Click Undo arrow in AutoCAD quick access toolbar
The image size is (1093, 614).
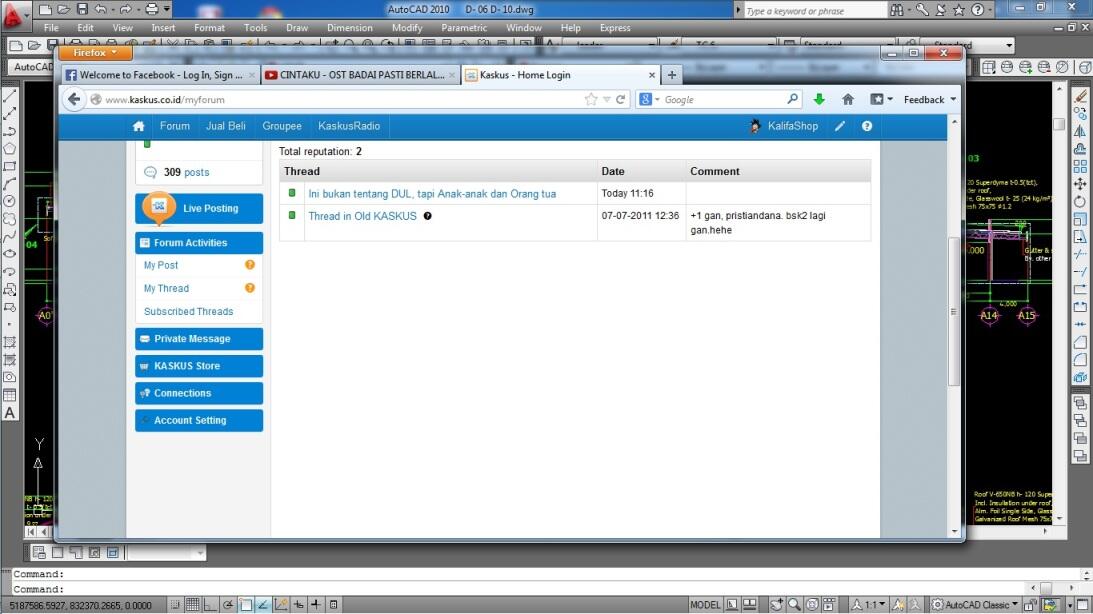coord(100,9)
